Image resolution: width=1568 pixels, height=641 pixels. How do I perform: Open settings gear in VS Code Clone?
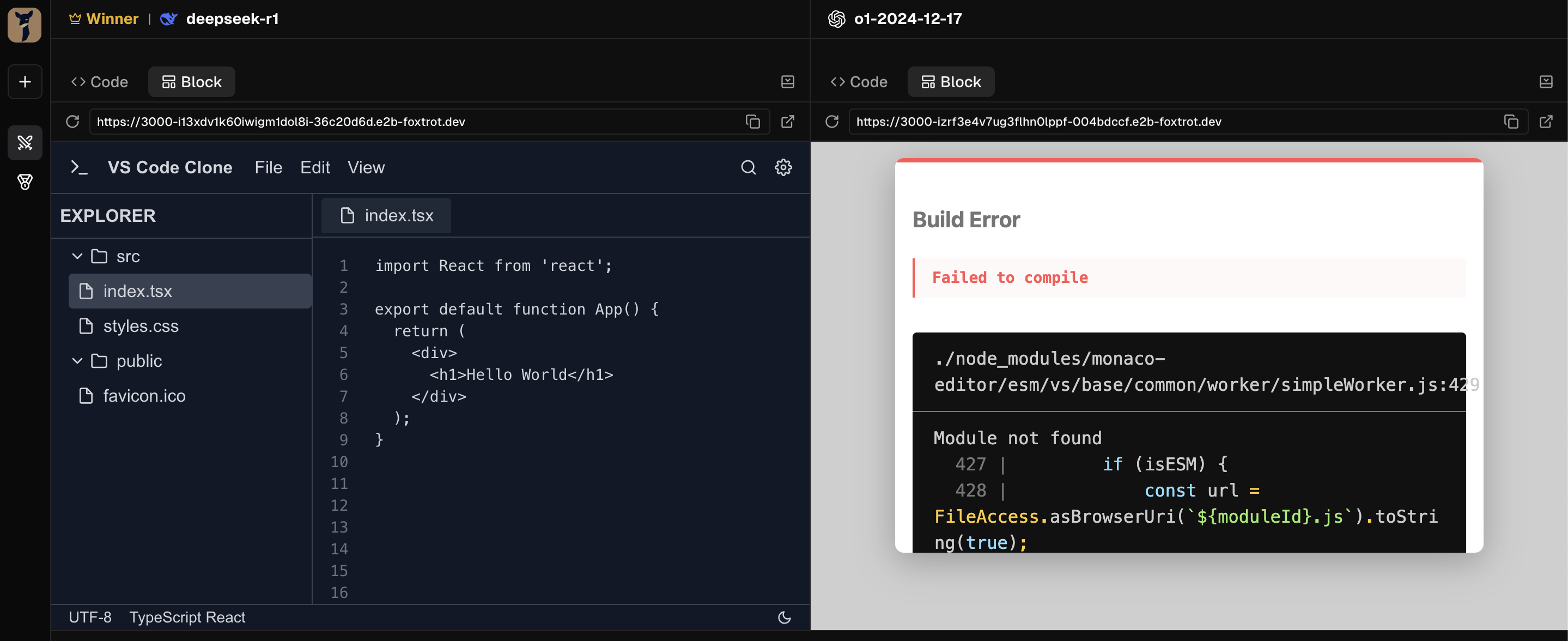(x=783, y=167)
